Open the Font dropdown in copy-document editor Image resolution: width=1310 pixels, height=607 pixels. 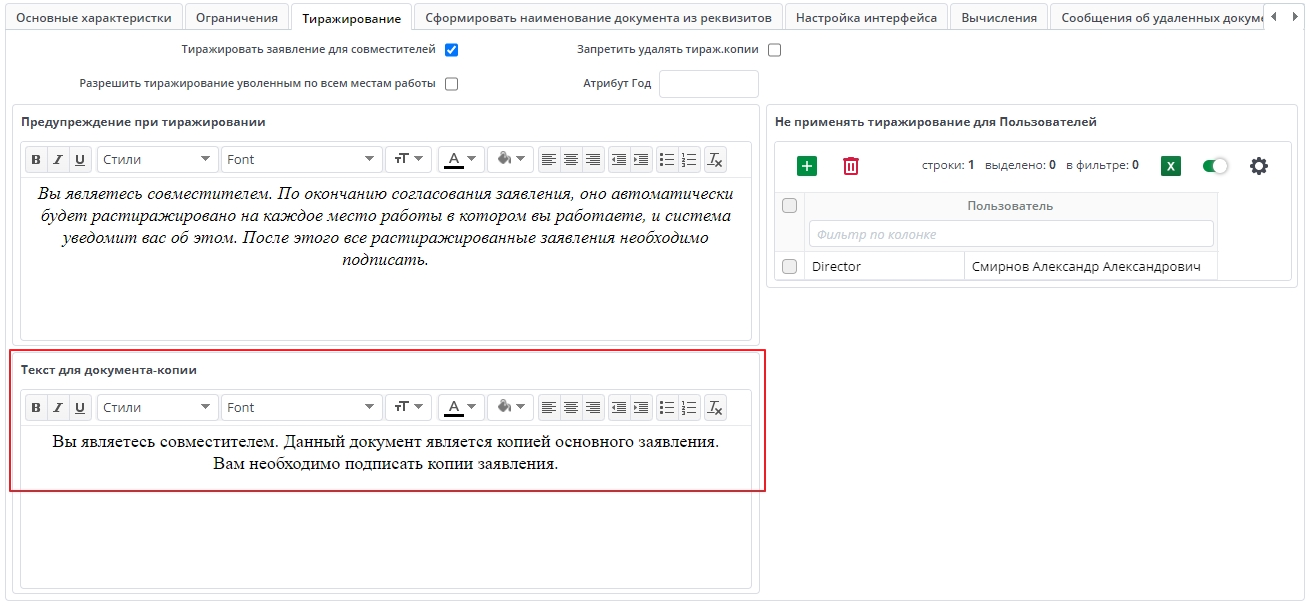click(300, 406)
